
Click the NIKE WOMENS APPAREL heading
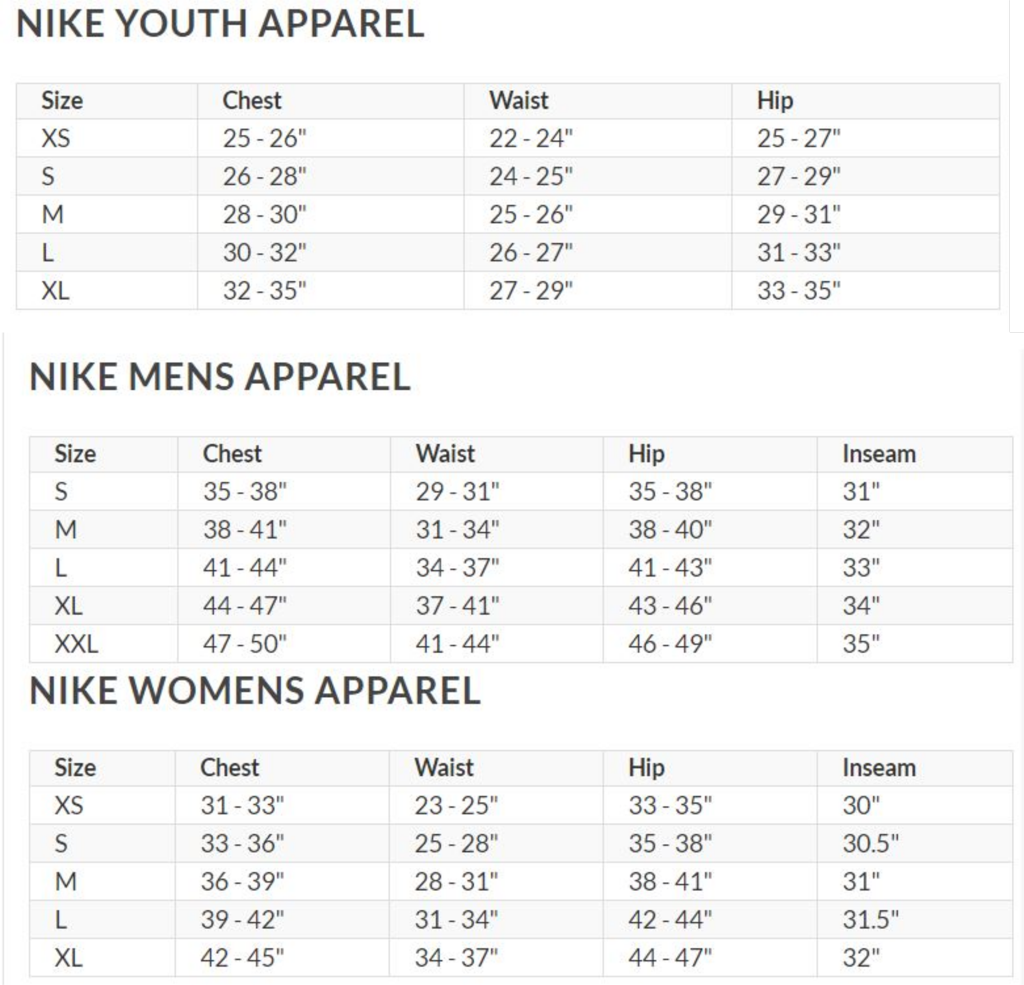tap(255, 691)
